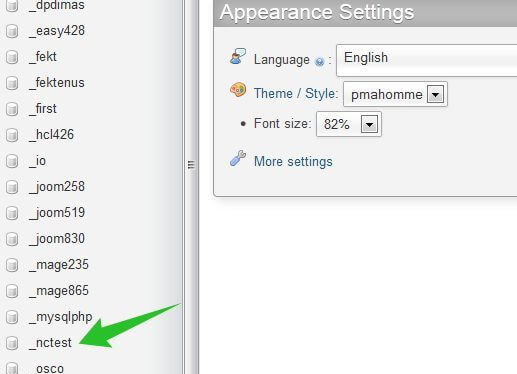Click database icon beside _easy428

tap(12, 31)
